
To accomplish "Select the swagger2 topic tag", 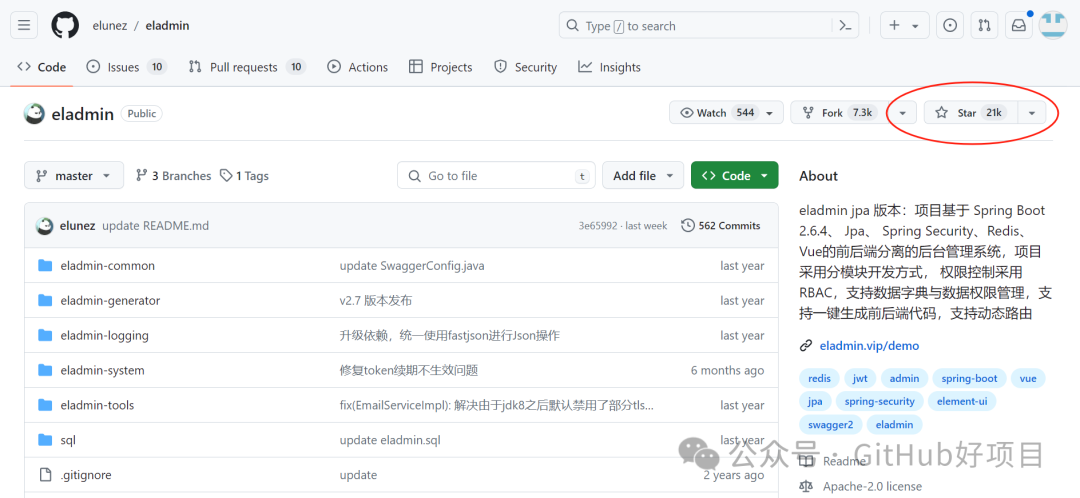I will (830, 424).
